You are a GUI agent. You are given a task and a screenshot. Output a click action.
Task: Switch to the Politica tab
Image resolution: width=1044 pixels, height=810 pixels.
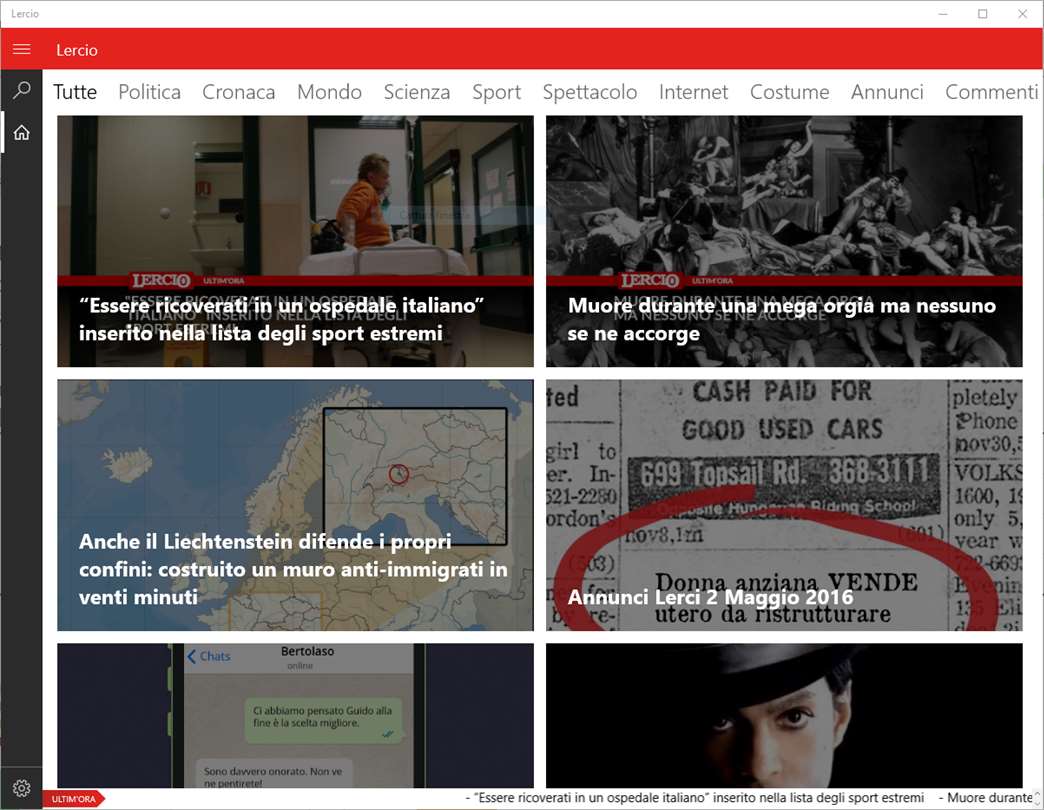coord(149,92)
